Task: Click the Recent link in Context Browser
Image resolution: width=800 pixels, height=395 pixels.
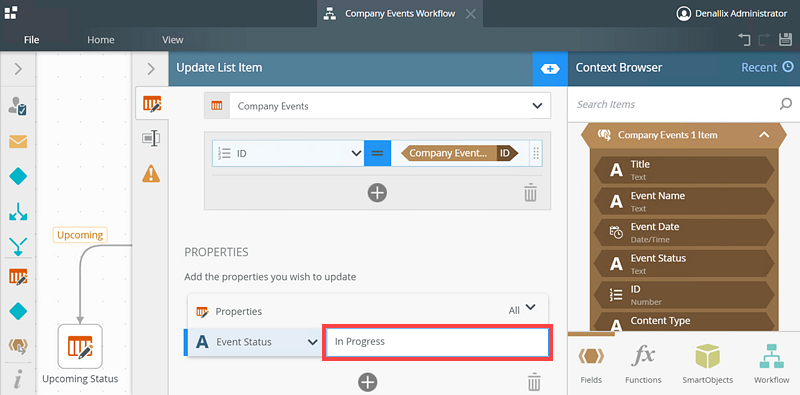Action: tap(767, 67)
